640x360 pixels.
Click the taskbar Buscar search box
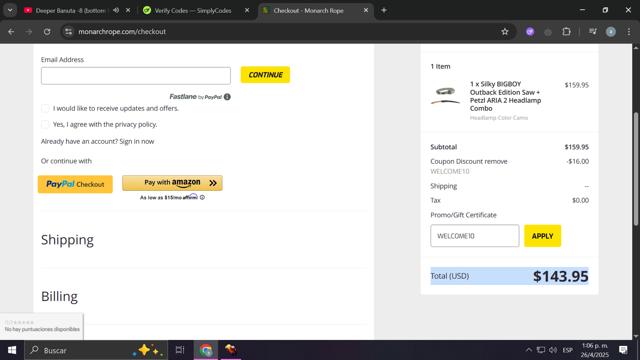[96, 350]
